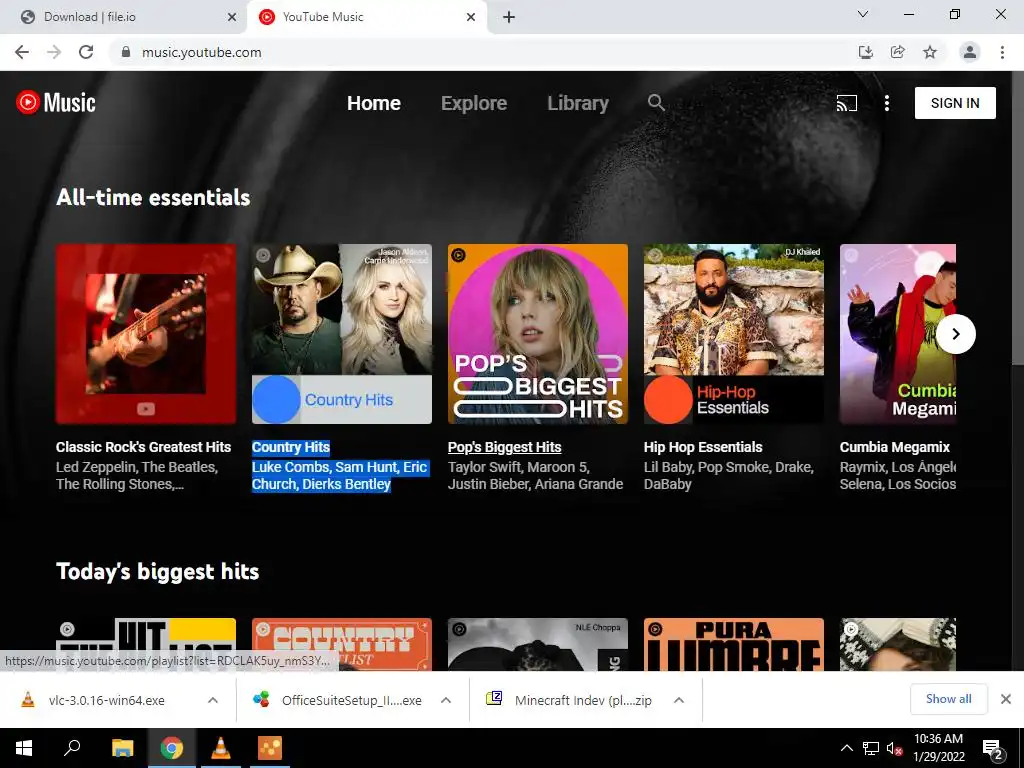Switch to the Download | file.io tab
The image size is (1024, 768).
[x=123, y=17]
